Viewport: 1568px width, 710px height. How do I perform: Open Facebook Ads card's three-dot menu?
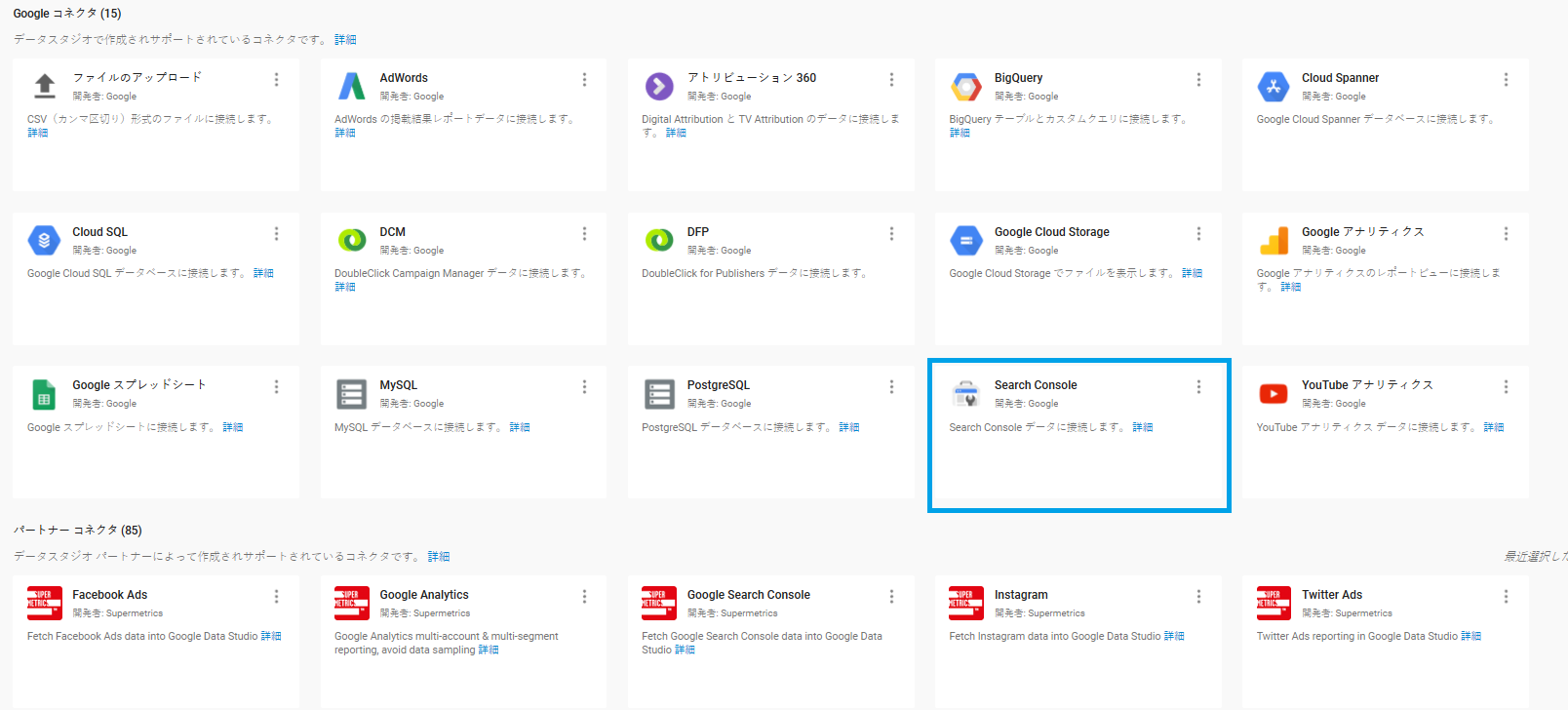(277, 596)
